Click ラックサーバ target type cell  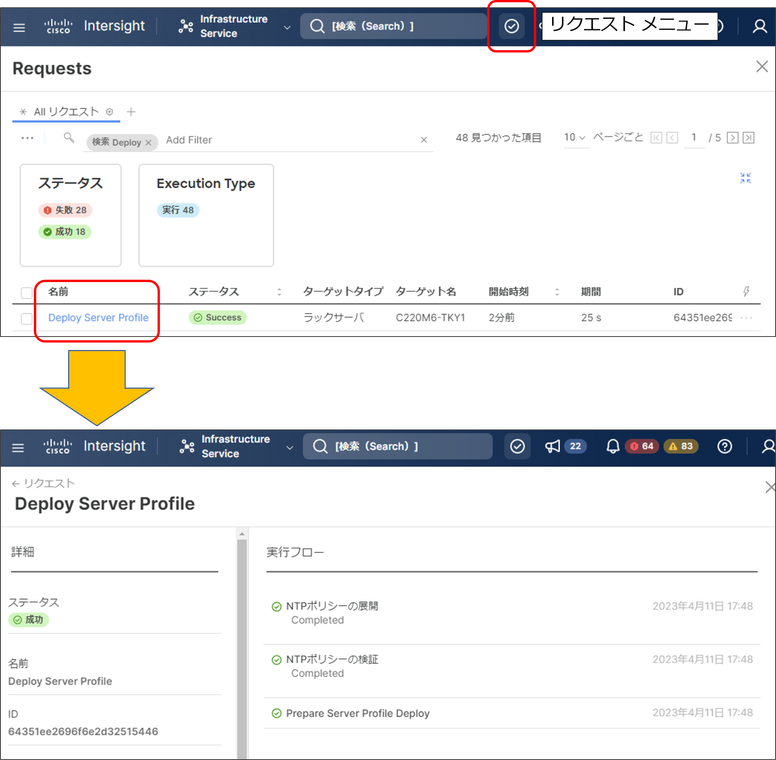(334, 318)
